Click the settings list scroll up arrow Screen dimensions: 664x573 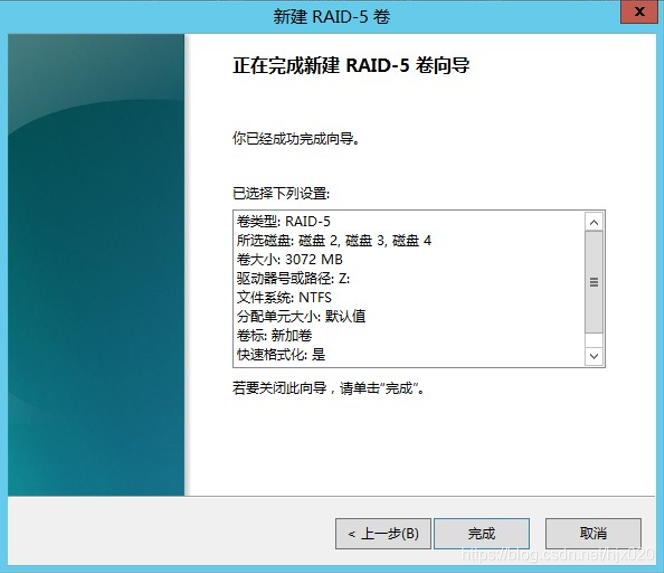(x=594, y=222)
